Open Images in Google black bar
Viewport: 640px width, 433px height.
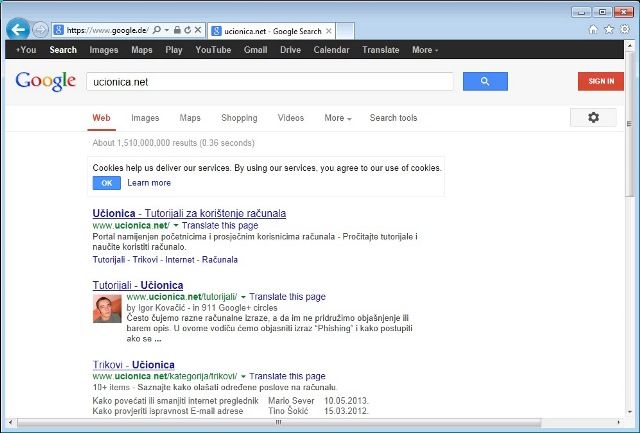104,50
